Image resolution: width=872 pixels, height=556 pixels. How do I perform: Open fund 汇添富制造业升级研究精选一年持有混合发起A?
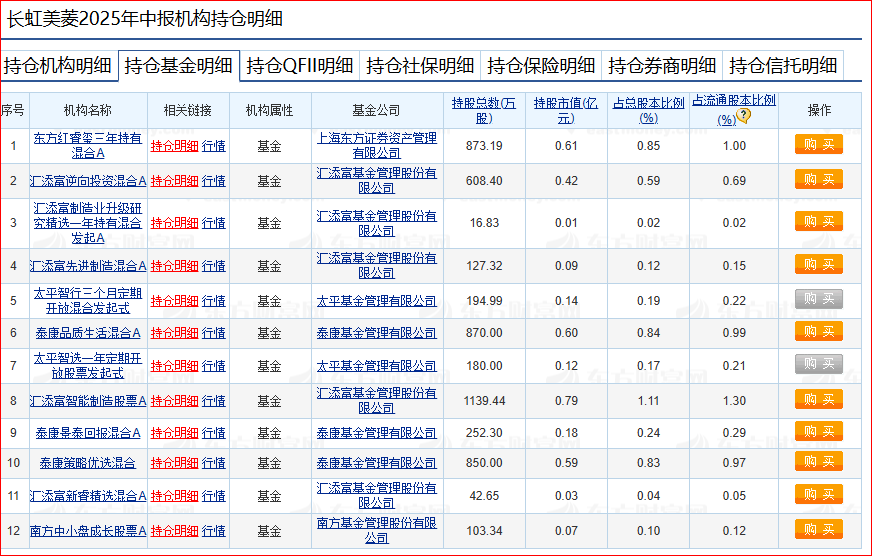(x=88, y=222)
